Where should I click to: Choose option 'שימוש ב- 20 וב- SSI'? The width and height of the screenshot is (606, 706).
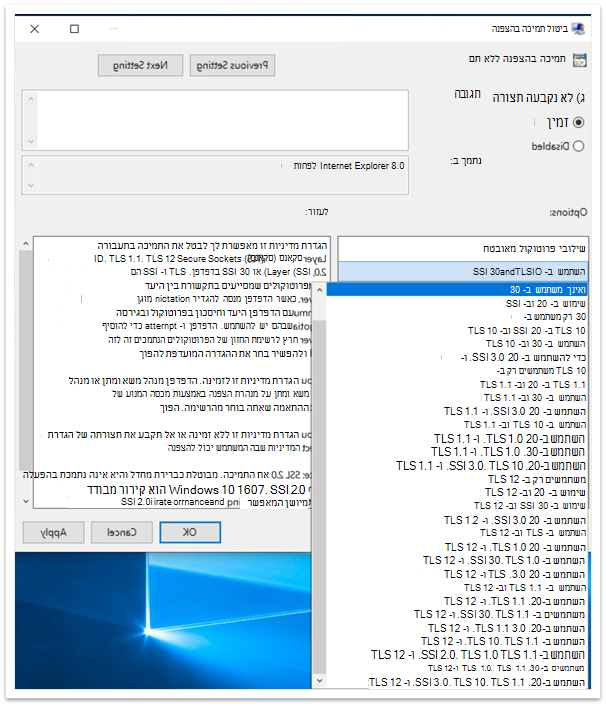click(457, 303)
